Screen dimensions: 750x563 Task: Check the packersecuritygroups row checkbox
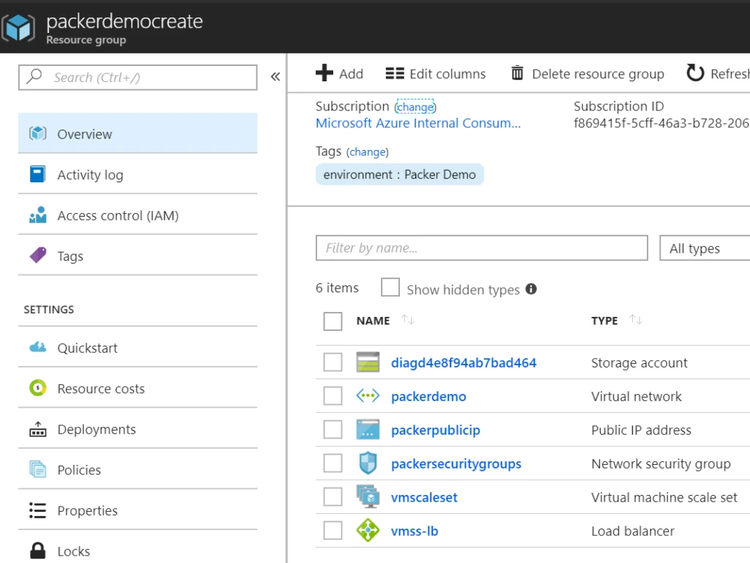[332, 463]
